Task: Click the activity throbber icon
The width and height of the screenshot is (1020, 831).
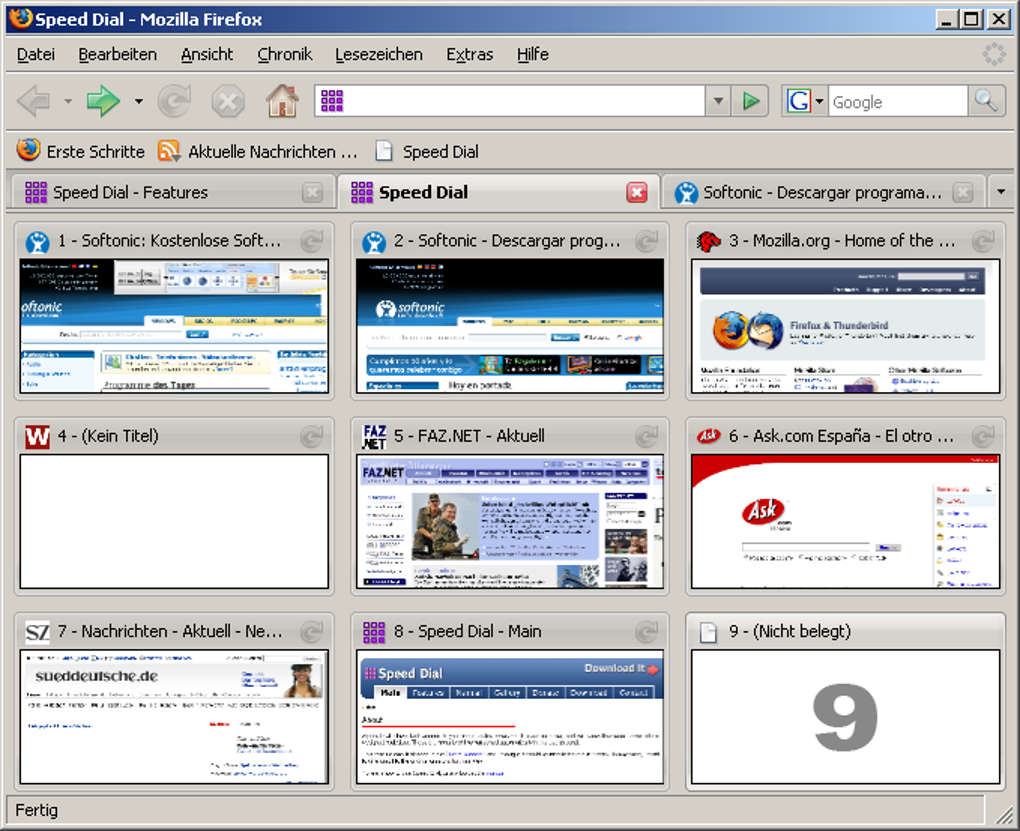Action: pos(994,54)
